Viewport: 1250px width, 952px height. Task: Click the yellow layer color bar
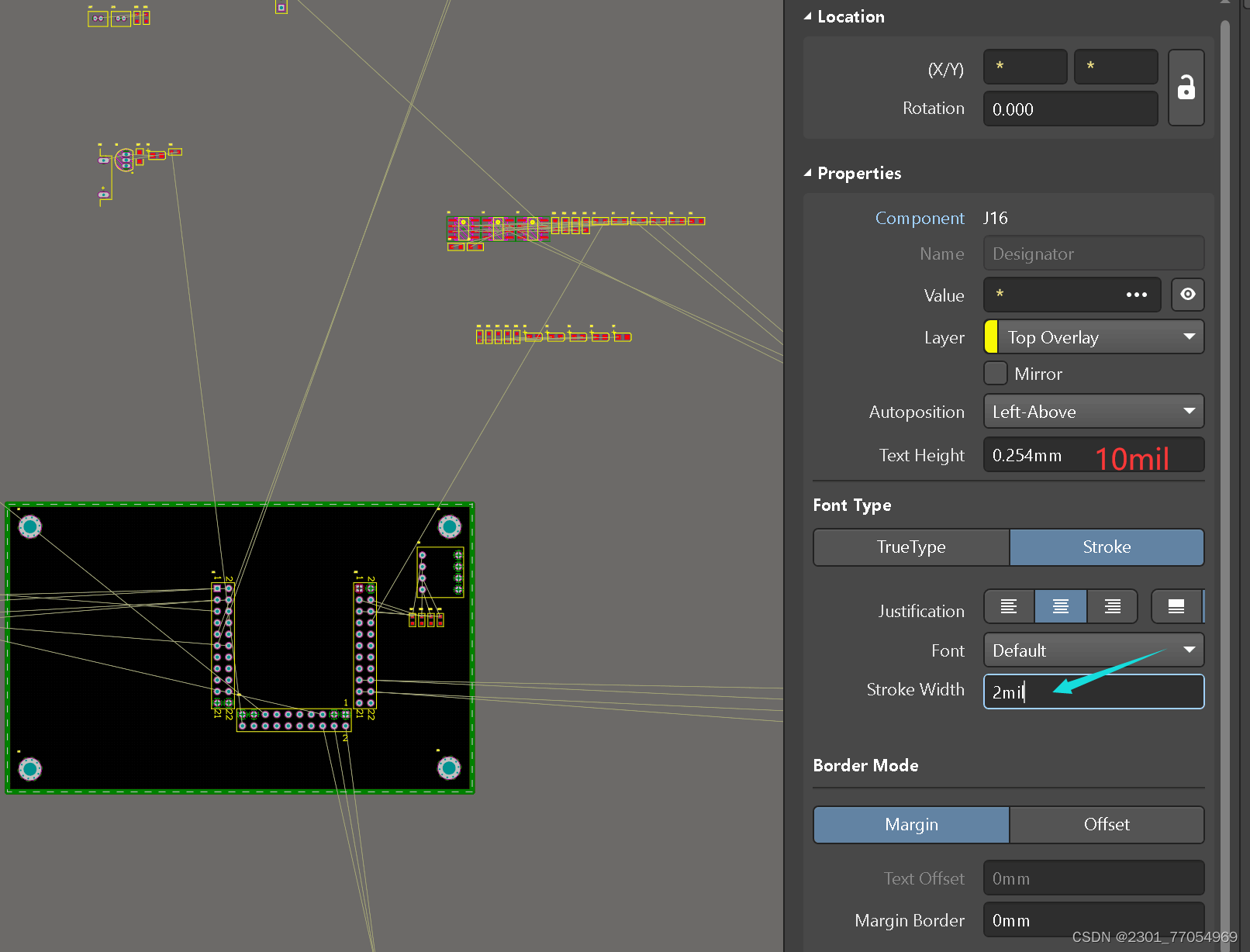click(992, 336)
